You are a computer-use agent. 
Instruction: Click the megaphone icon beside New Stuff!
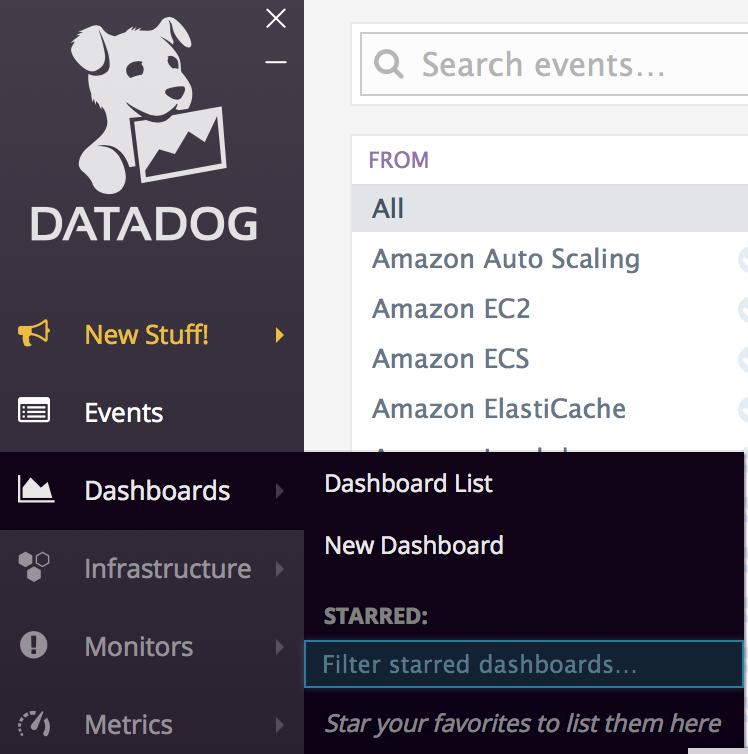pos(34,332)
